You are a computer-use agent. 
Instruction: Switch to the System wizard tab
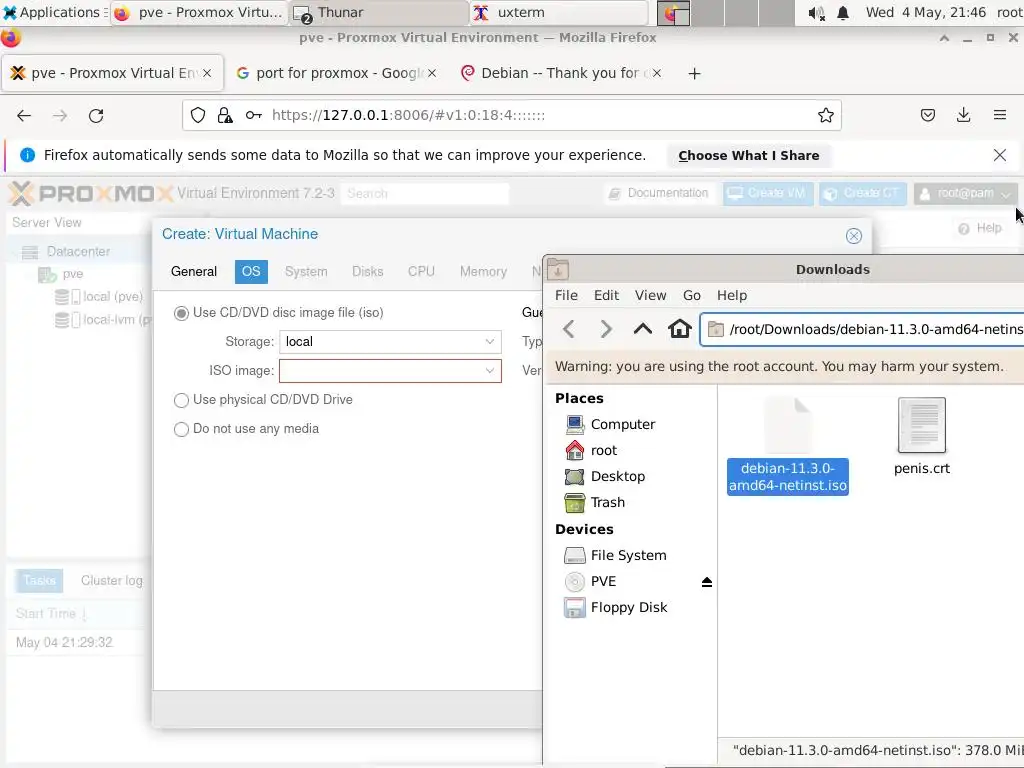click(306, 272)
